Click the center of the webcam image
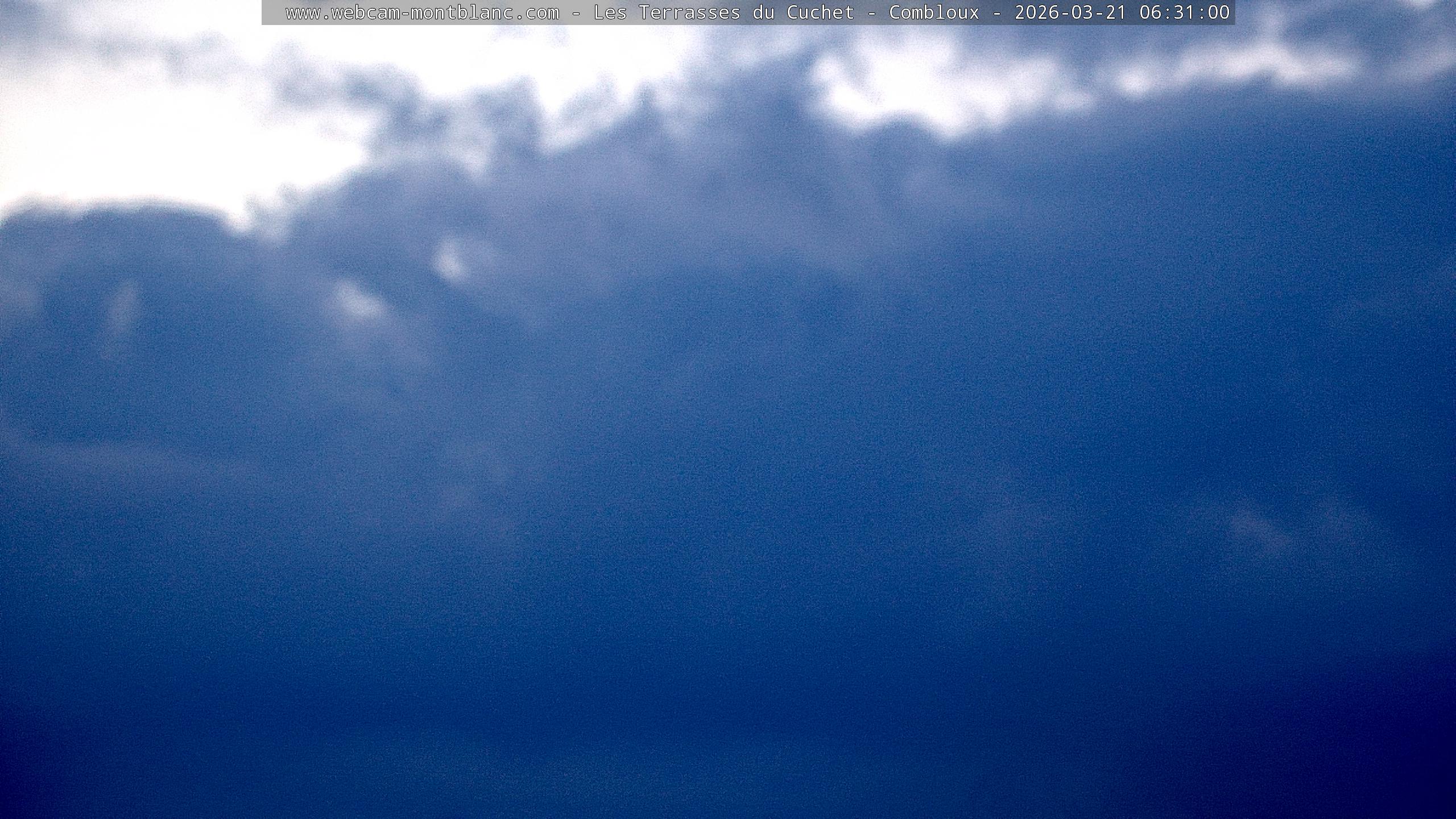Viewport: 1456px width, 819px height. (728, 409)
